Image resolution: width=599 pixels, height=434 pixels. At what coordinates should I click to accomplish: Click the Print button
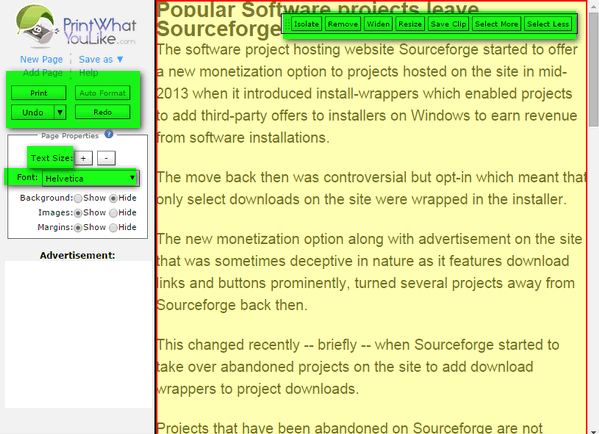tap(39, 93)
